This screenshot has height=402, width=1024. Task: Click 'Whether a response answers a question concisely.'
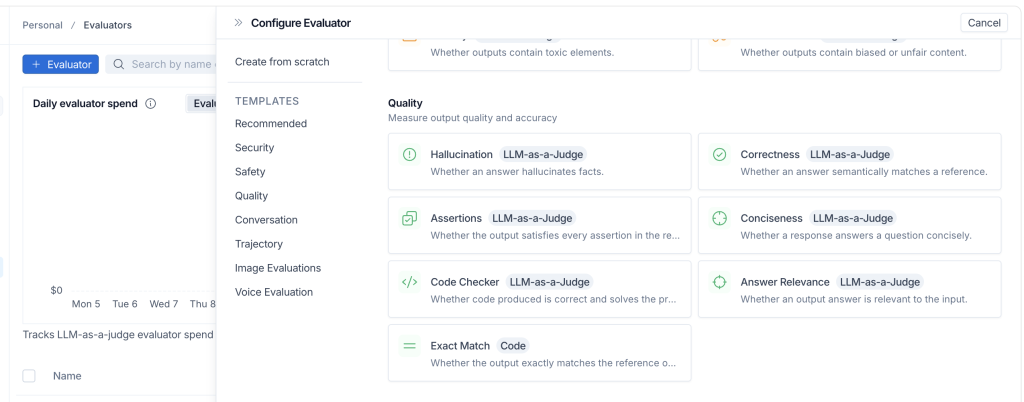856,235
